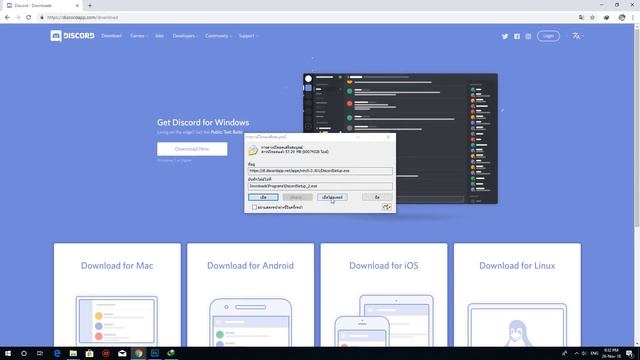640x360 pixels.
Task: Click browser forward arrow
Action: [x=18, y=18]
